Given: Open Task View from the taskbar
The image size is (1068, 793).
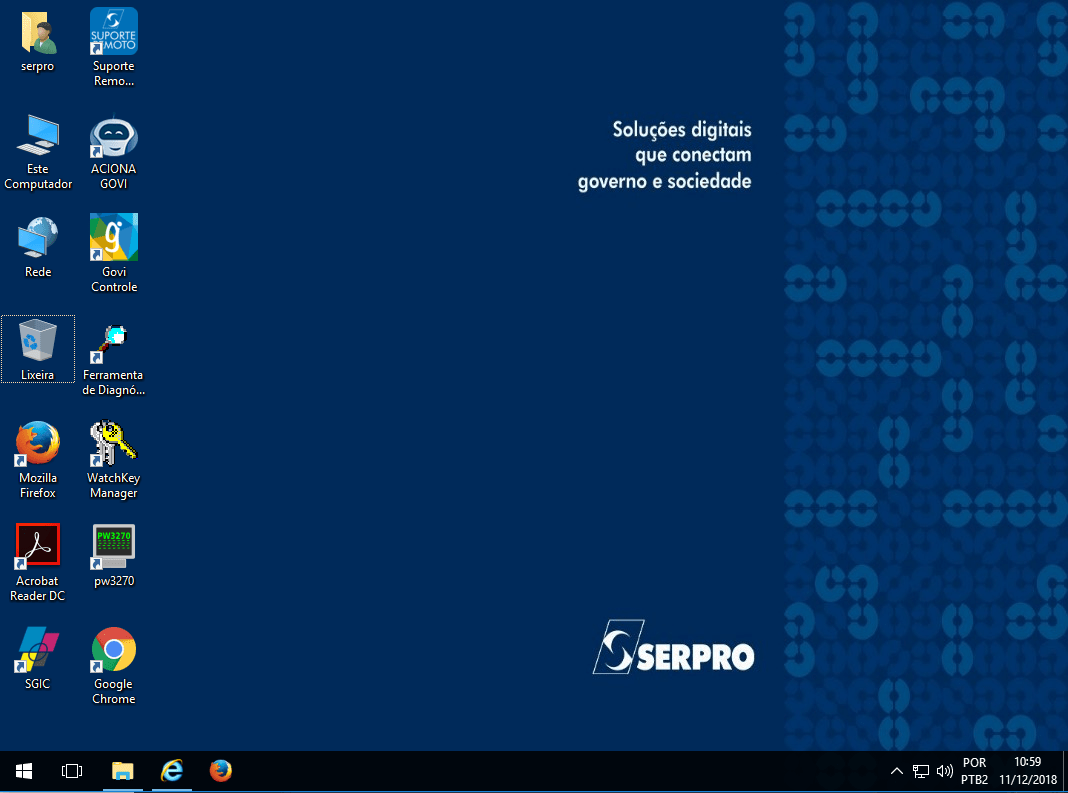Looking at the screenshot, I should [72, 771].
